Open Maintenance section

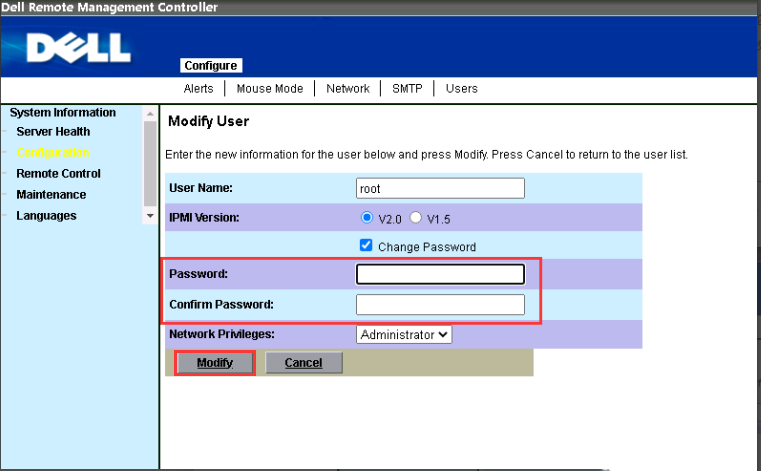tap(51, 195)
